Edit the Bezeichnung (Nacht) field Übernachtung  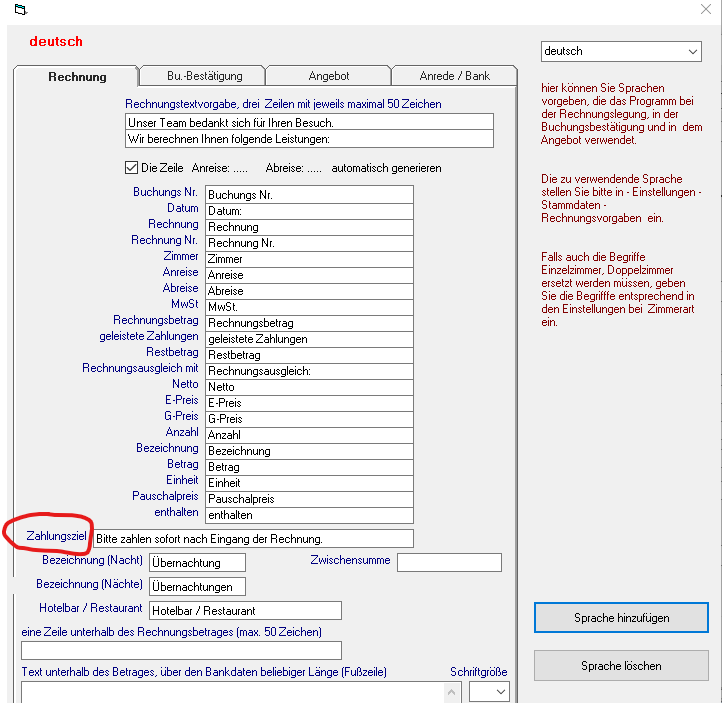click(x=196, y=563)
